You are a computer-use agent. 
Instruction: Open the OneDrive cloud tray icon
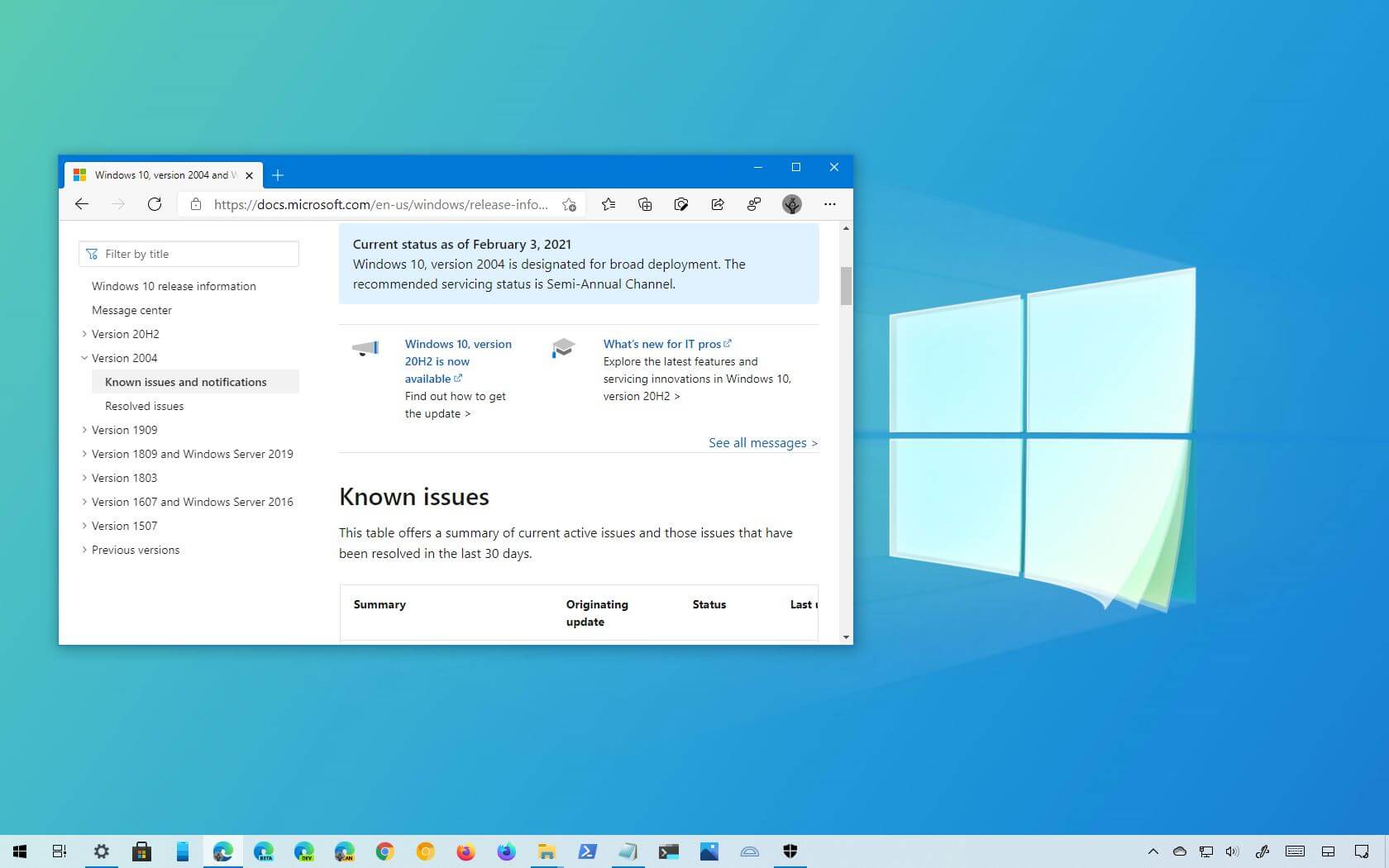coord(1180,851)
